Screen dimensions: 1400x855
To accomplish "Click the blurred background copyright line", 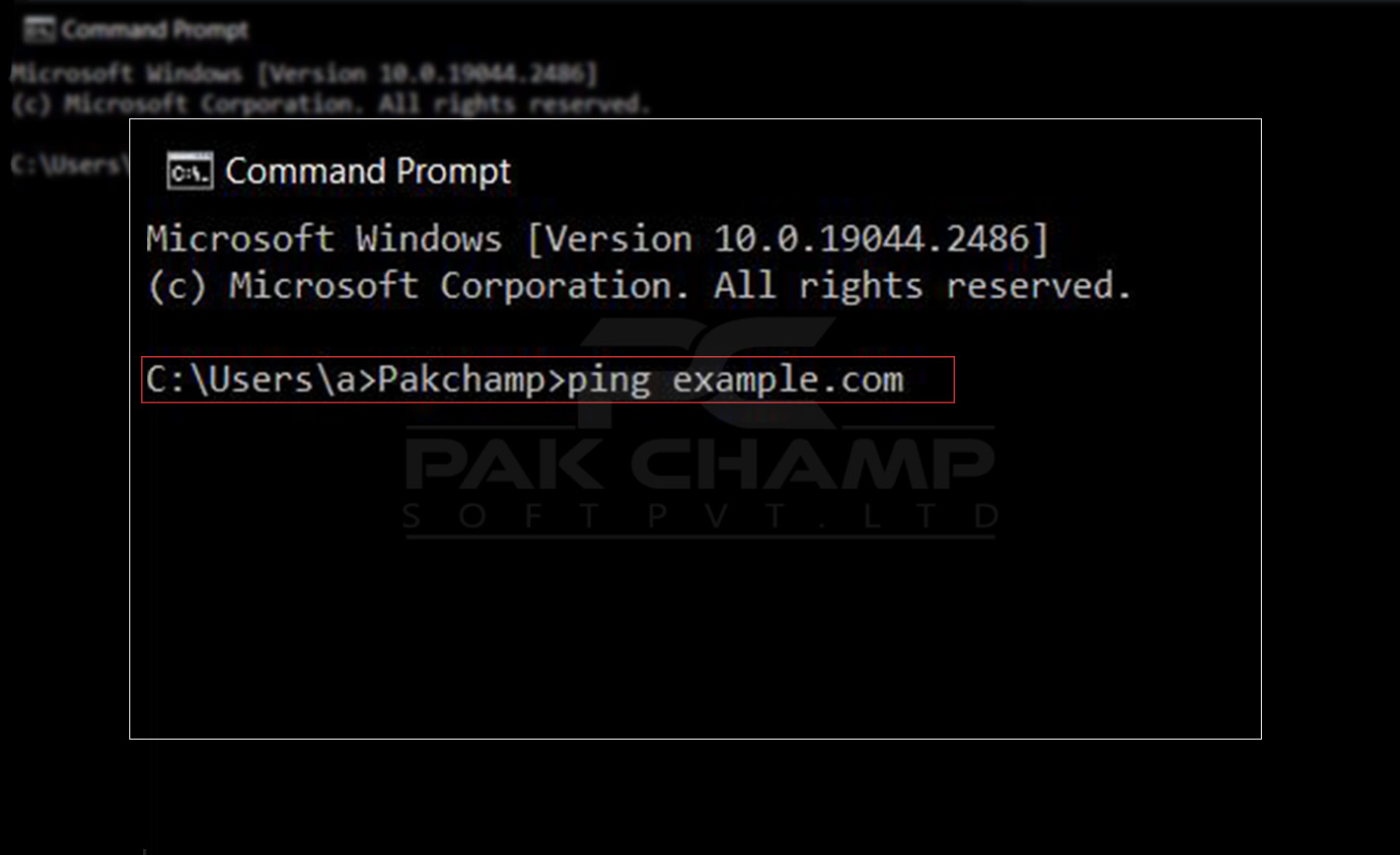I will (x=331, y=104).
